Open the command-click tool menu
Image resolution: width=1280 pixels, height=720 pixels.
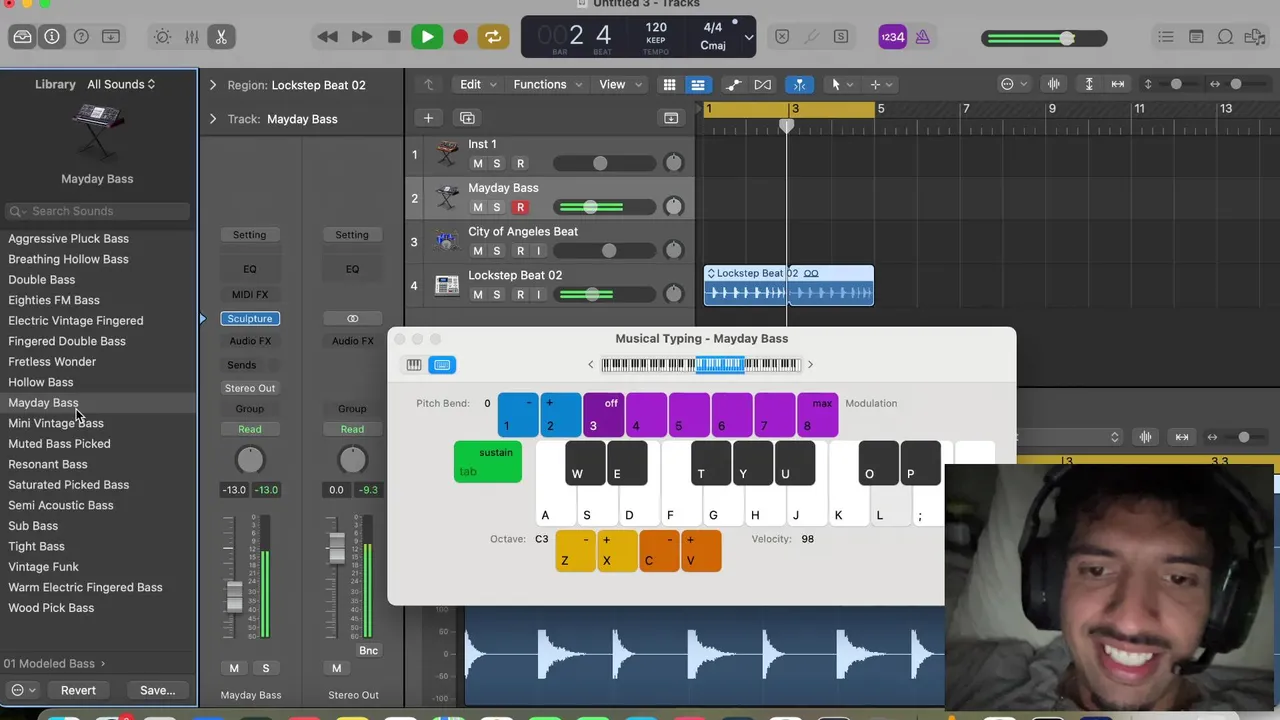tap(881, 85)
